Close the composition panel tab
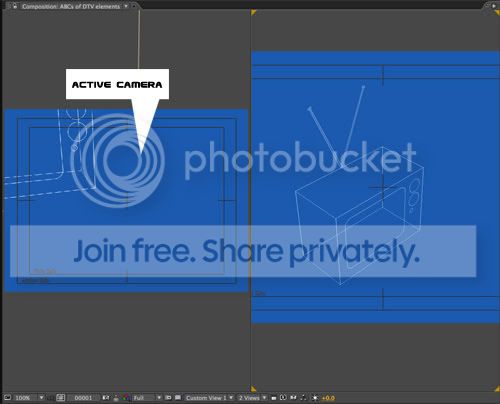The width and height of the screenshot is (500, 404). pos(134,6)
